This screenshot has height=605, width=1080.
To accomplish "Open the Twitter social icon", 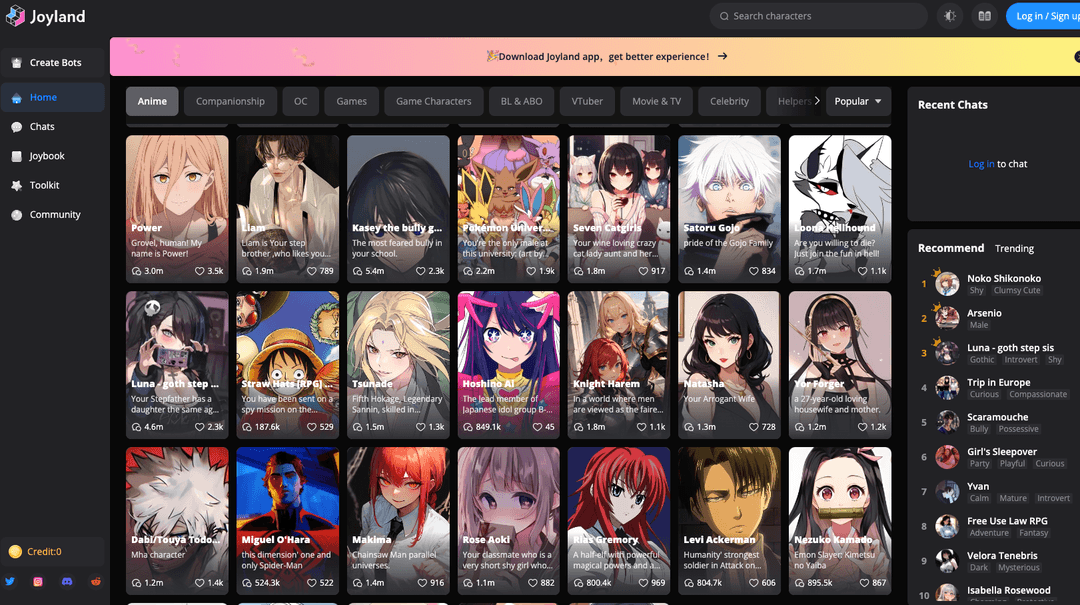I will (10, 581).
